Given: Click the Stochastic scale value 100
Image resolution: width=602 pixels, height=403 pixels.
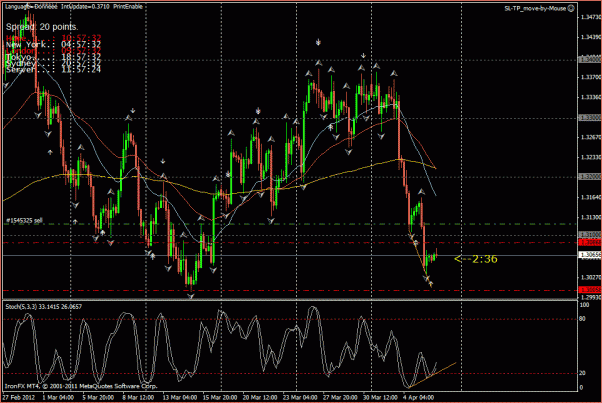Looking at the screenshot, I should [584, 305].
